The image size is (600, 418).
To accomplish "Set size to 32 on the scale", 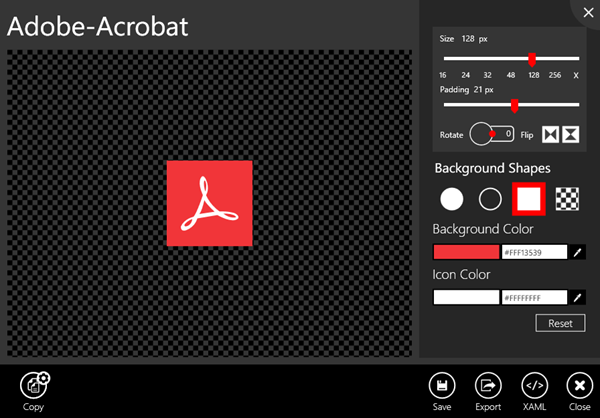I will point(487,75).
